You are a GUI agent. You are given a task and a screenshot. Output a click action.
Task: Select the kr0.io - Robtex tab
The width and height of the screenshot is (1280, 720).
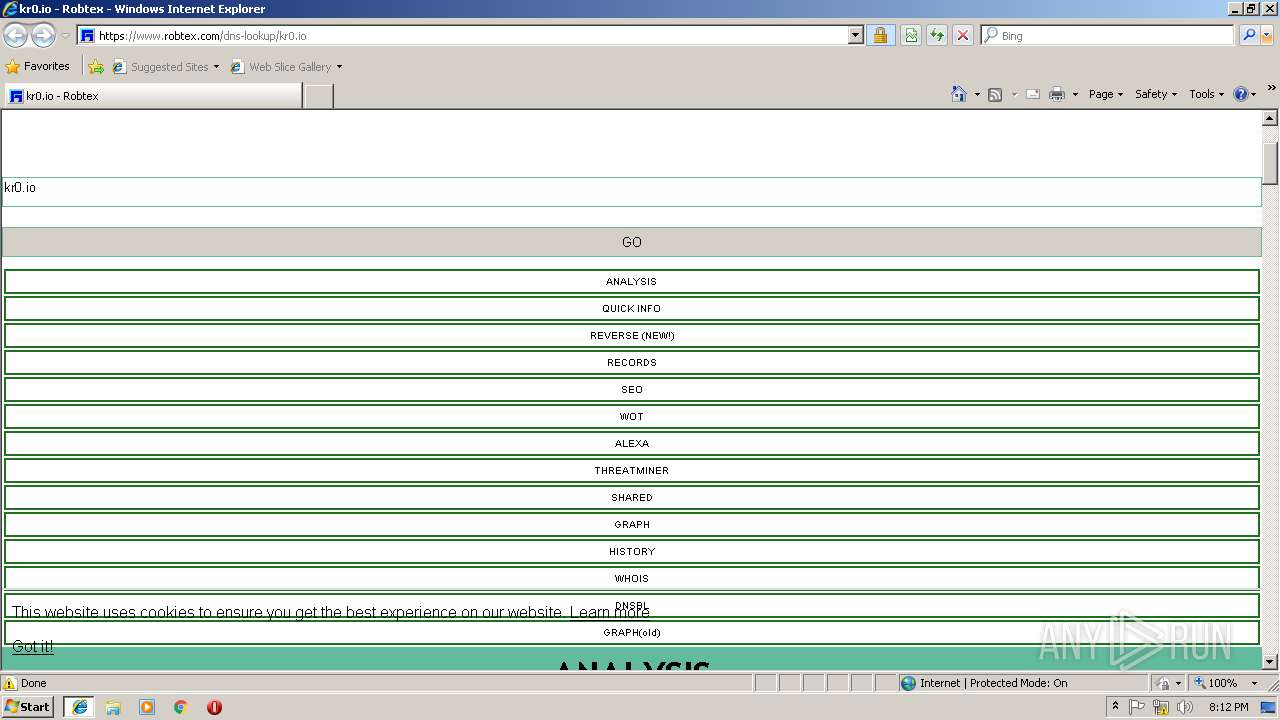[x=152, y=96]
